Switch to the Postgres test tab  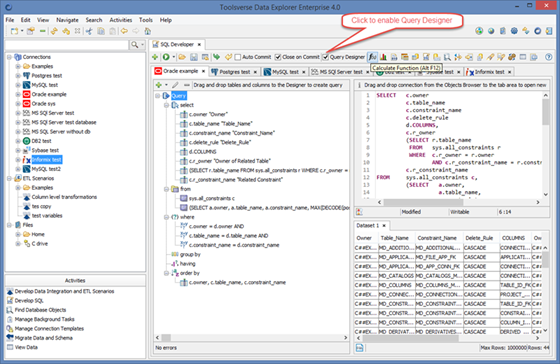[234, 72]
